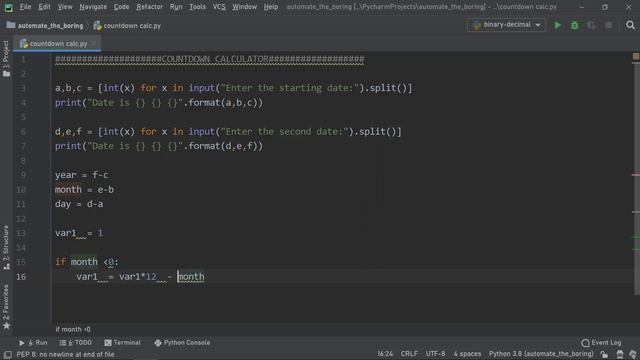The image size is (640, 360).
Task: Open the Edit menu
Action: coord(44,7)
